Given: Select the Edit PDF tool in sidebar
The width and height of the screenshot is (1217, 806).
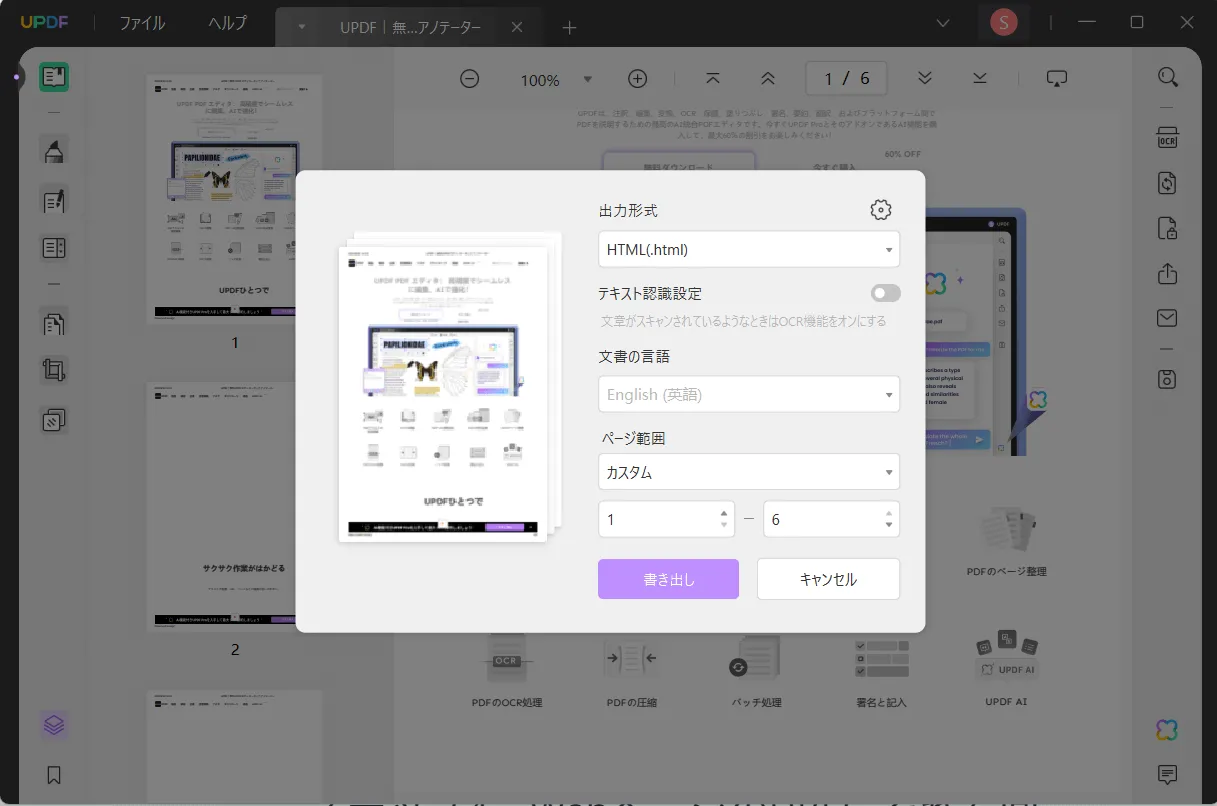Looking at the screenshot, I should pyautogui.click(x=54, y=200).
